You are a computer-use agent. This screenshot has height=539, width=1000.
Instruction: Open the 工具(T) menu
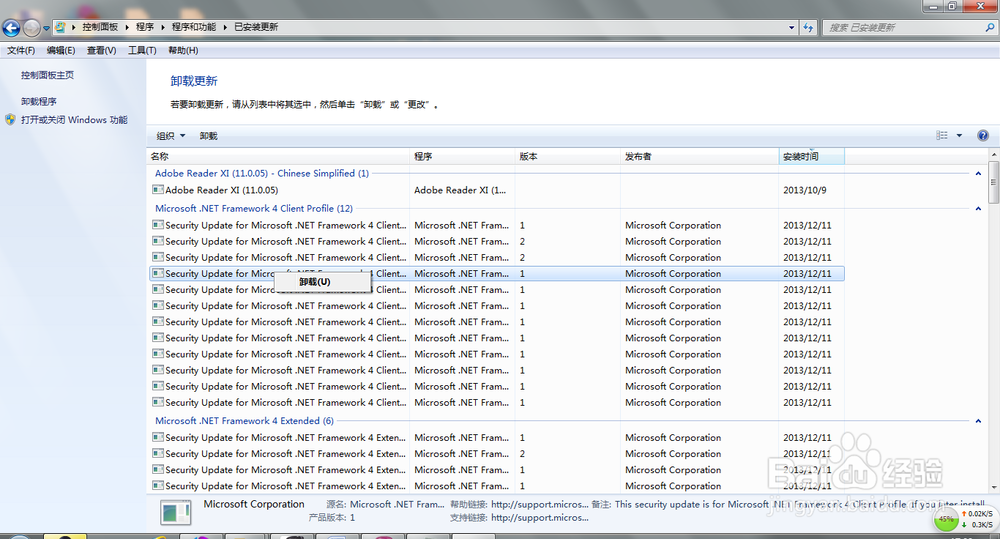pyautogui.click(x=142, y=50)
